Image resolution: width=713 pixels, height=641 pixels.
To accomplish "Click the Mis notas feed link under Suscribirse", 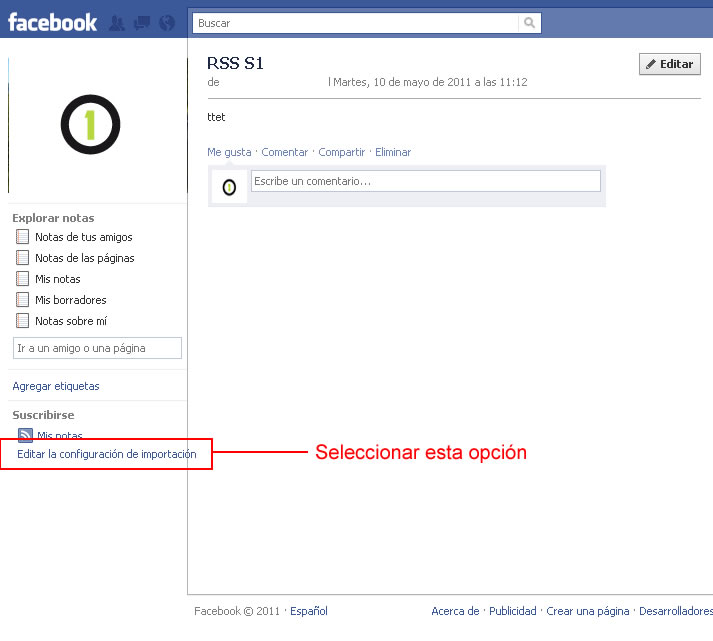I will [x=60, y=434].
